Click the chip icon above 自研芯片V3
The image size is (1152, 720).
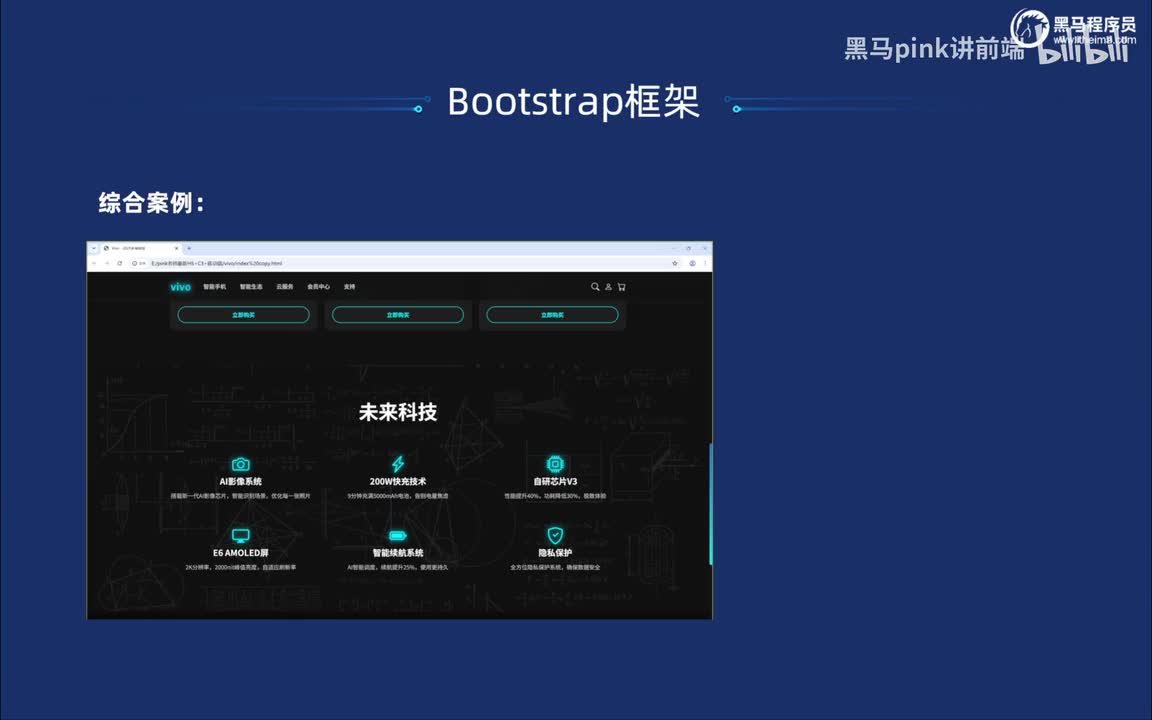[x=555, y=464]
